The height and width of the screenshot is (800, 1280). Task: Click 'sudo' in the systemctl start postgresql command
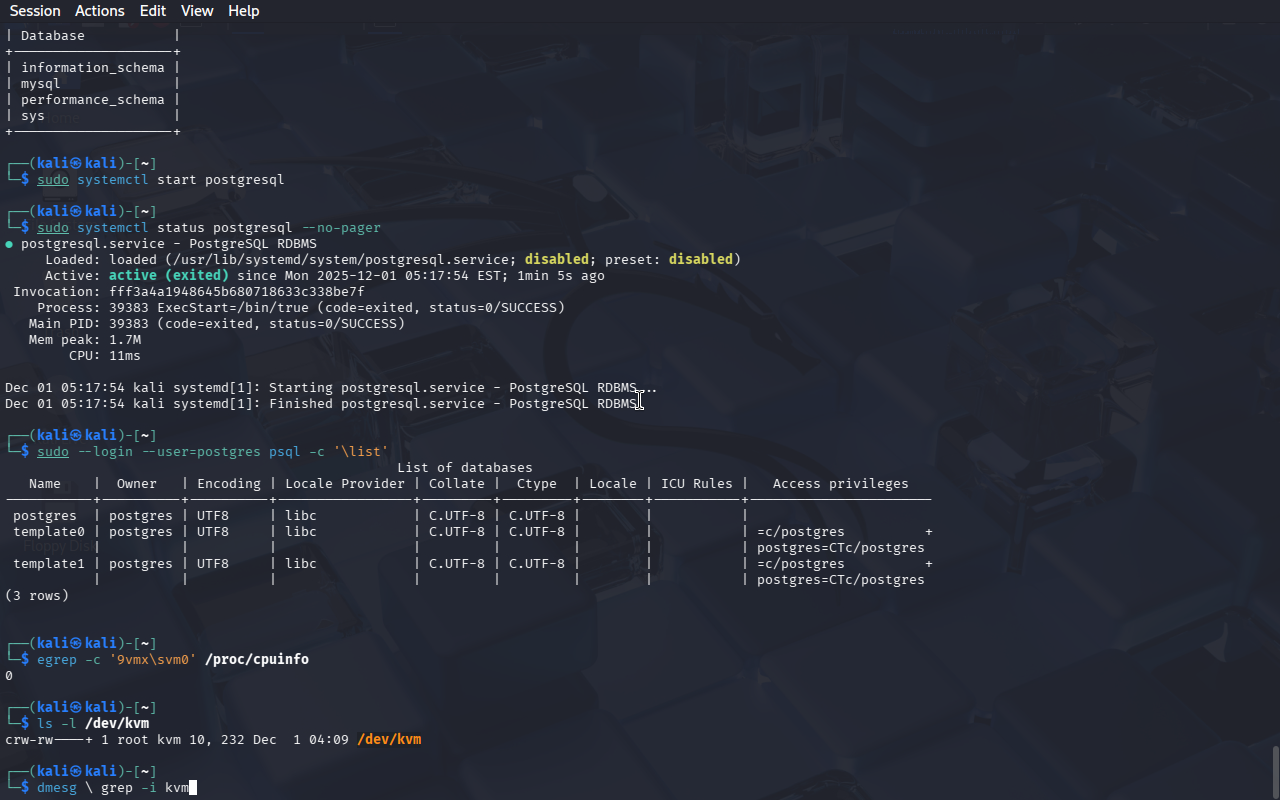53,180
